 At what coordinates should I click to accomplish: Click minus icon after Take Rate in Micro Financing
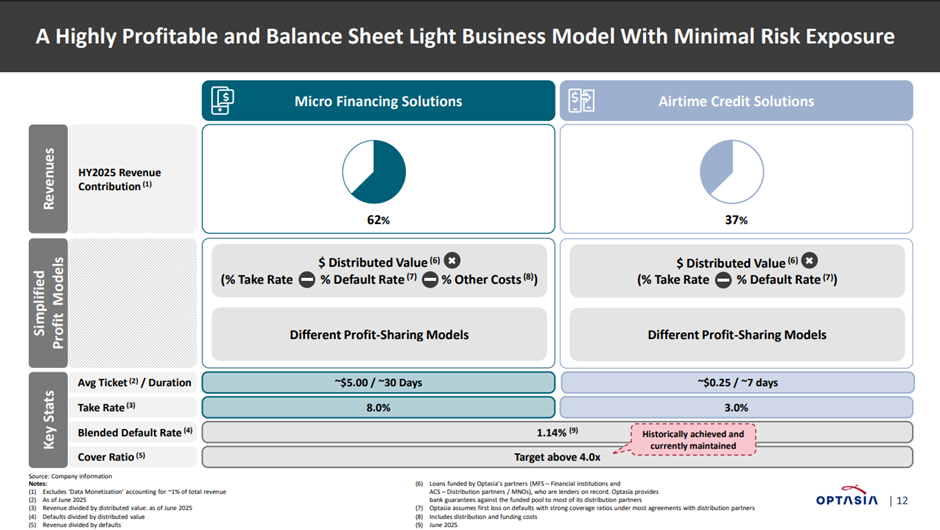[307, 280]
